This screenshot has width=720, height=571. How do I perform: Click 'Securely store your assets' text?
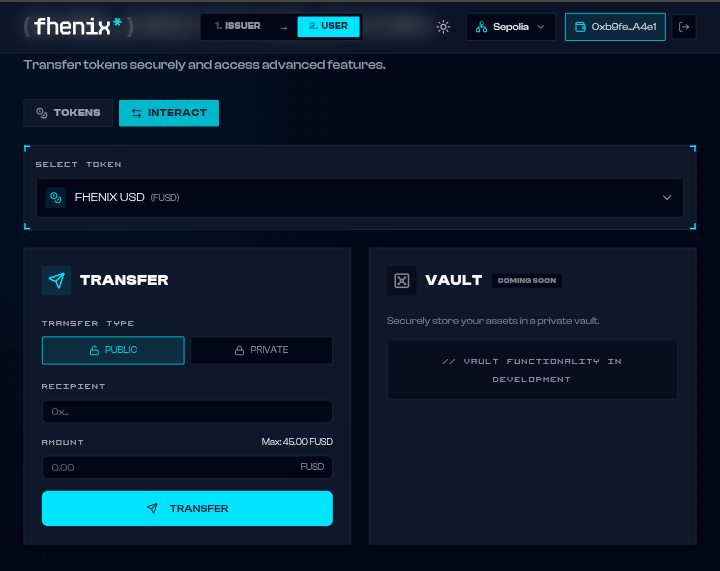pyautogui.click(x=493, y=321)
